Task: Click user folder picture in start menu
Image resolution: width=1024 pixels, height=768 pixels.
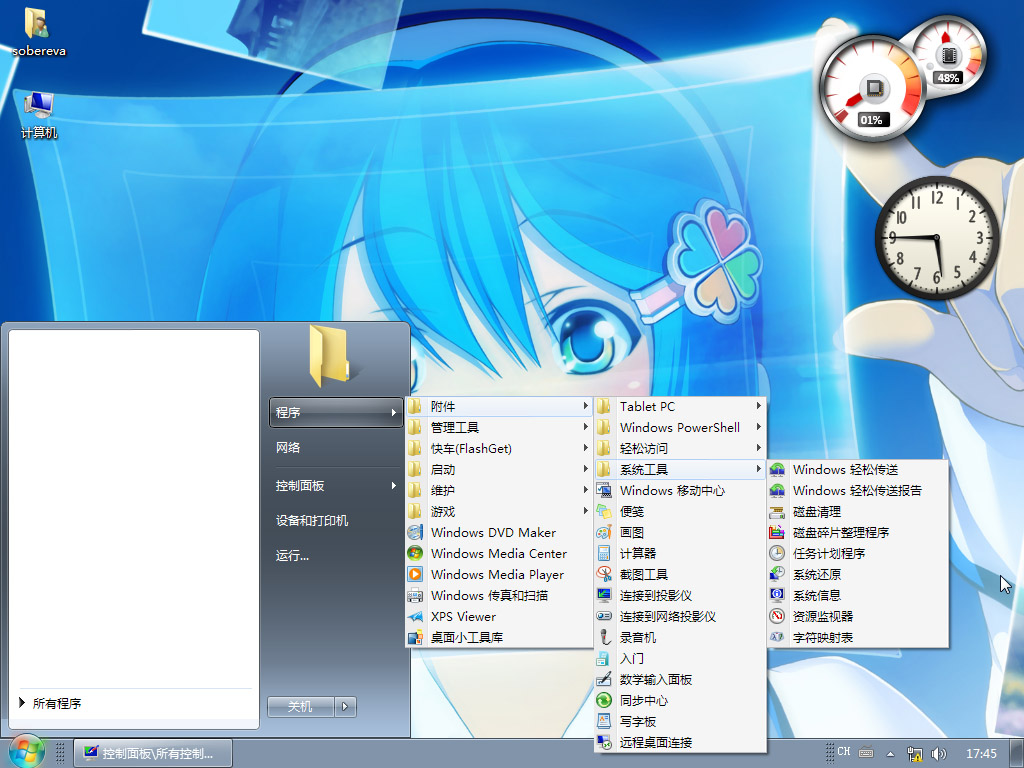Action: click(330, 356)
